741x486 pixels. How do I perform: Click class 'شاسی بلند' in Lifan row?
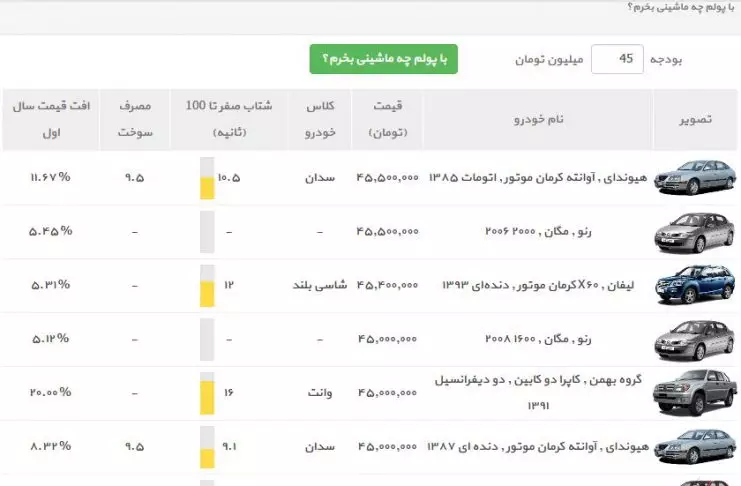[x=320, y=285]
